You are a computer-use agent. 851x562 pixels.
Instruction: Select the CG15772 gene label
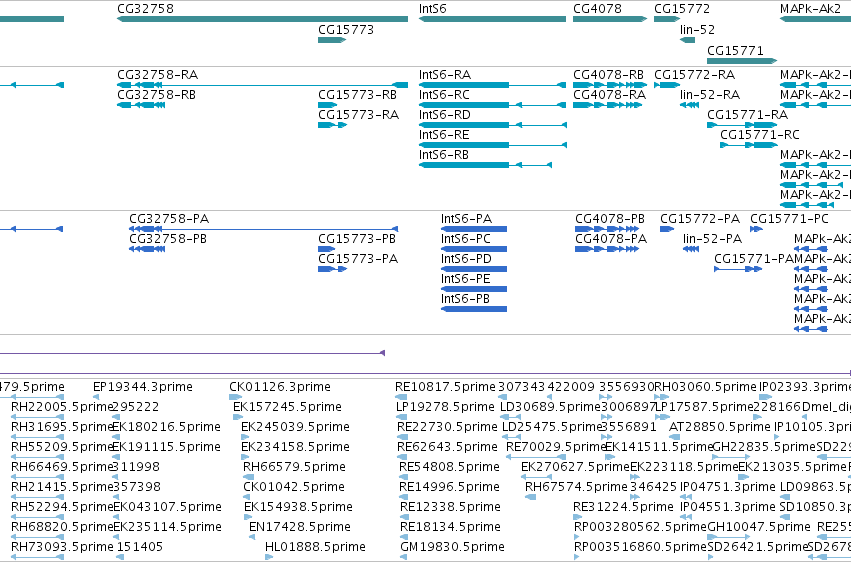pyautogui.click(x=682, y=9)
